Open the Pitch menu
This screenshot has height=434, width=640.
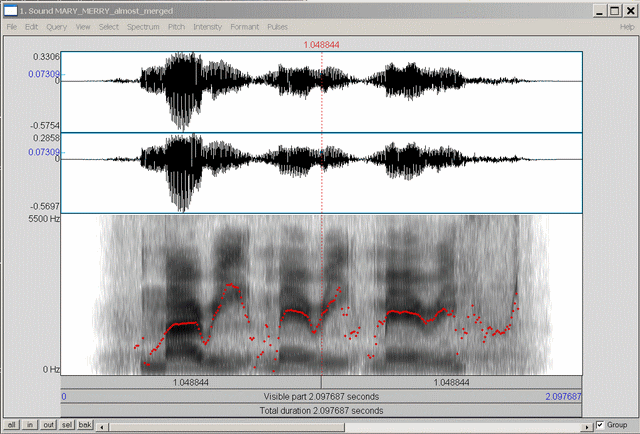(x=176, y=26)
